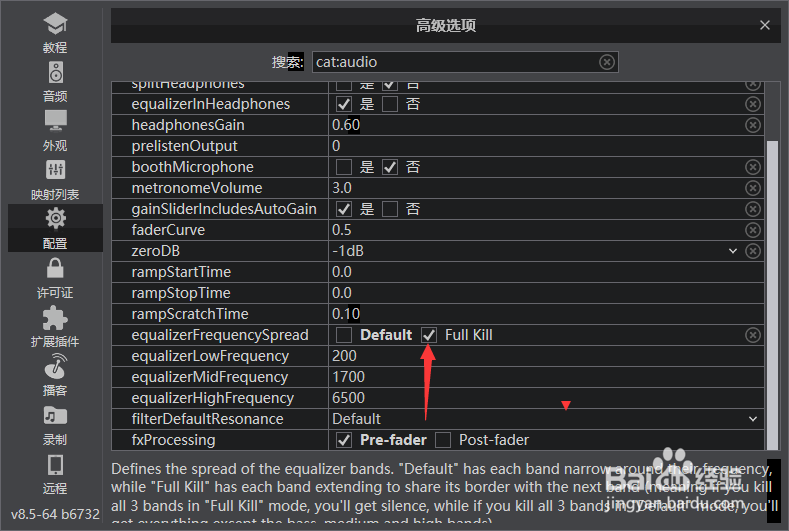The width and height of the screenshot is (789, 531).
Task: Select the equalizerFrequencySpread option name
Action: point(220,335)
